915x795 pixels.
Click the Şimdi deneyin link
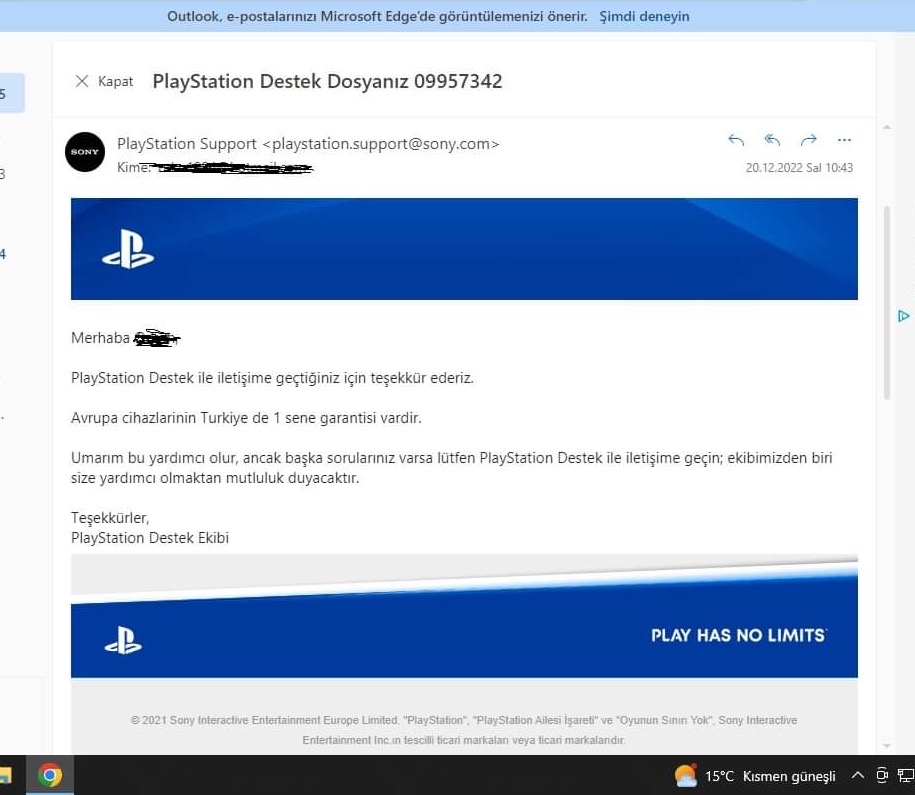coord(644,16)
